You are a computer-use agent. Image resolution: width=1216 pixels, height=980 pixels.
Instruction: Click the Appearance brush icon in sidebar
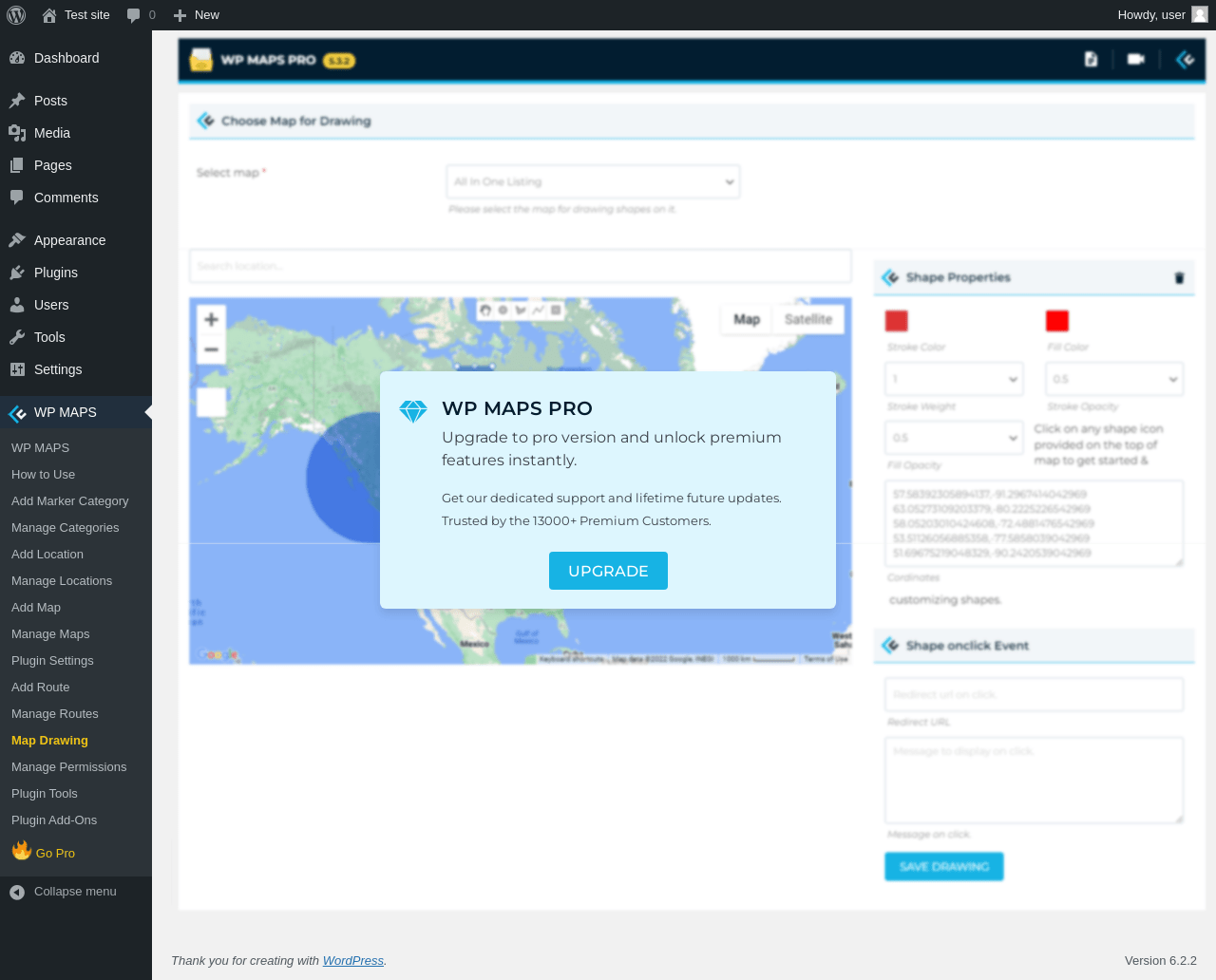[x=17, y=240]
